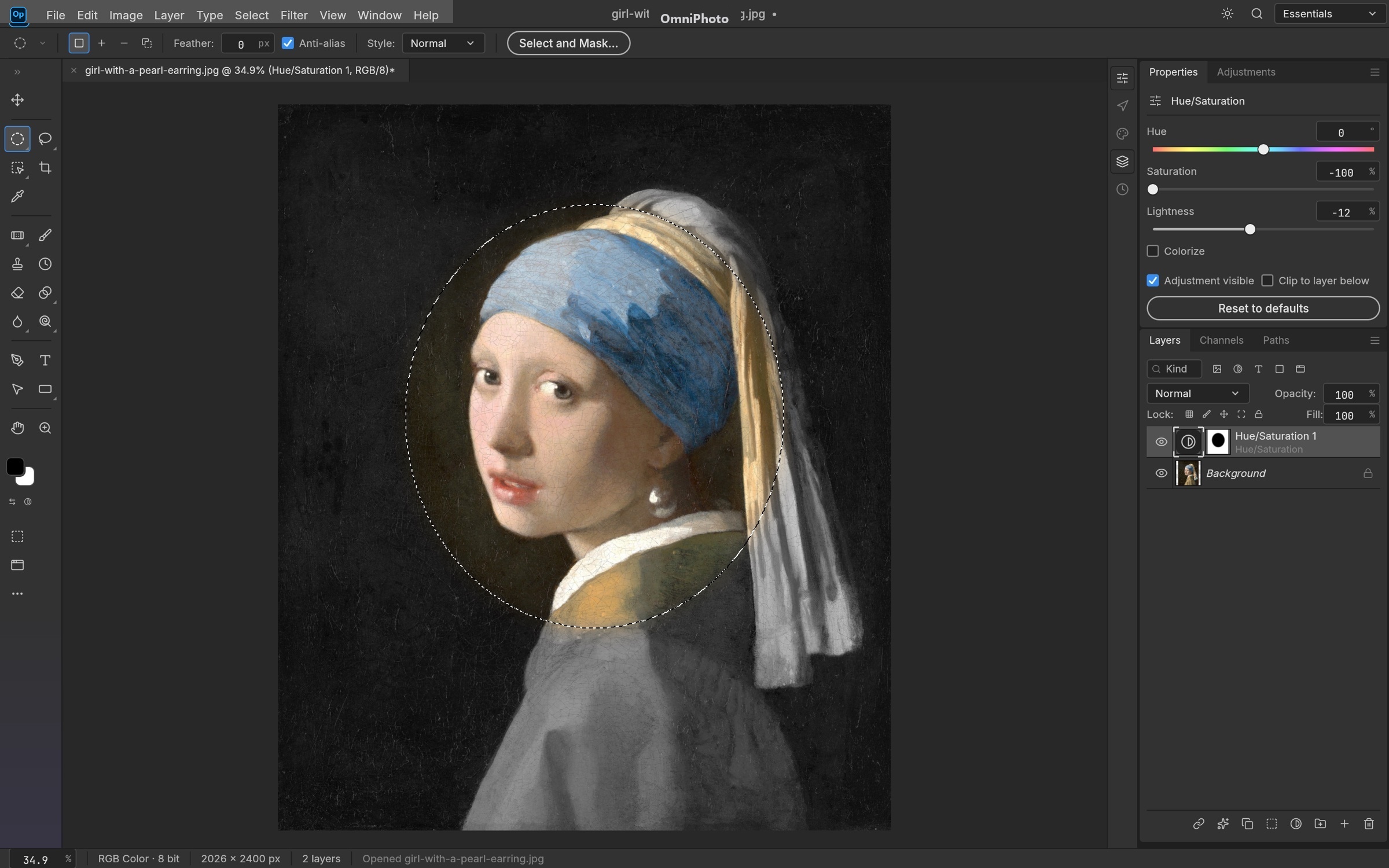The width and height of the screenshot is (1389, 868).
Task: Uncheck Adjustment visible
Action: (1153, 281)
